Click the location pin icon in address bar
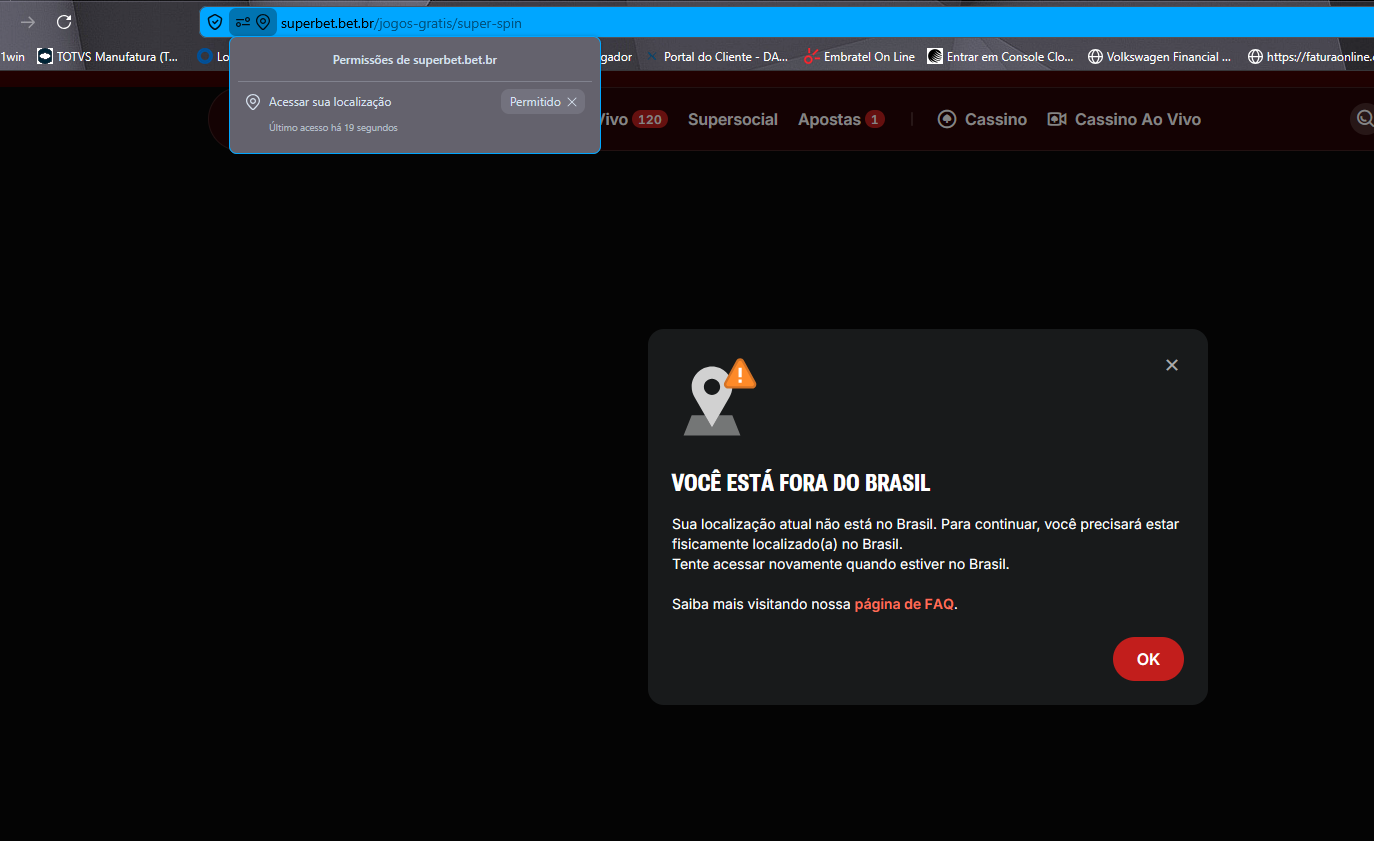Viewport: 1374px width, 841px height. (263, 22)
